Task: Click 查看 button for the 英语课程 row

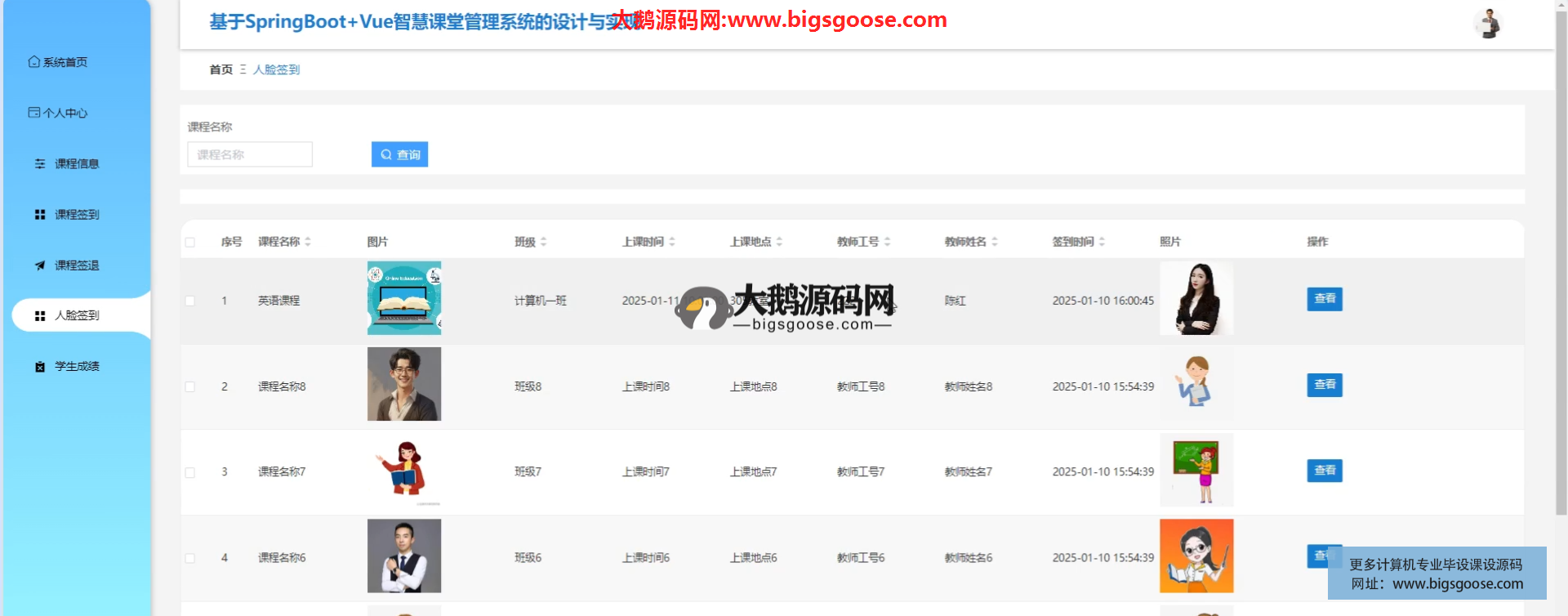Action: point(1324,299)
